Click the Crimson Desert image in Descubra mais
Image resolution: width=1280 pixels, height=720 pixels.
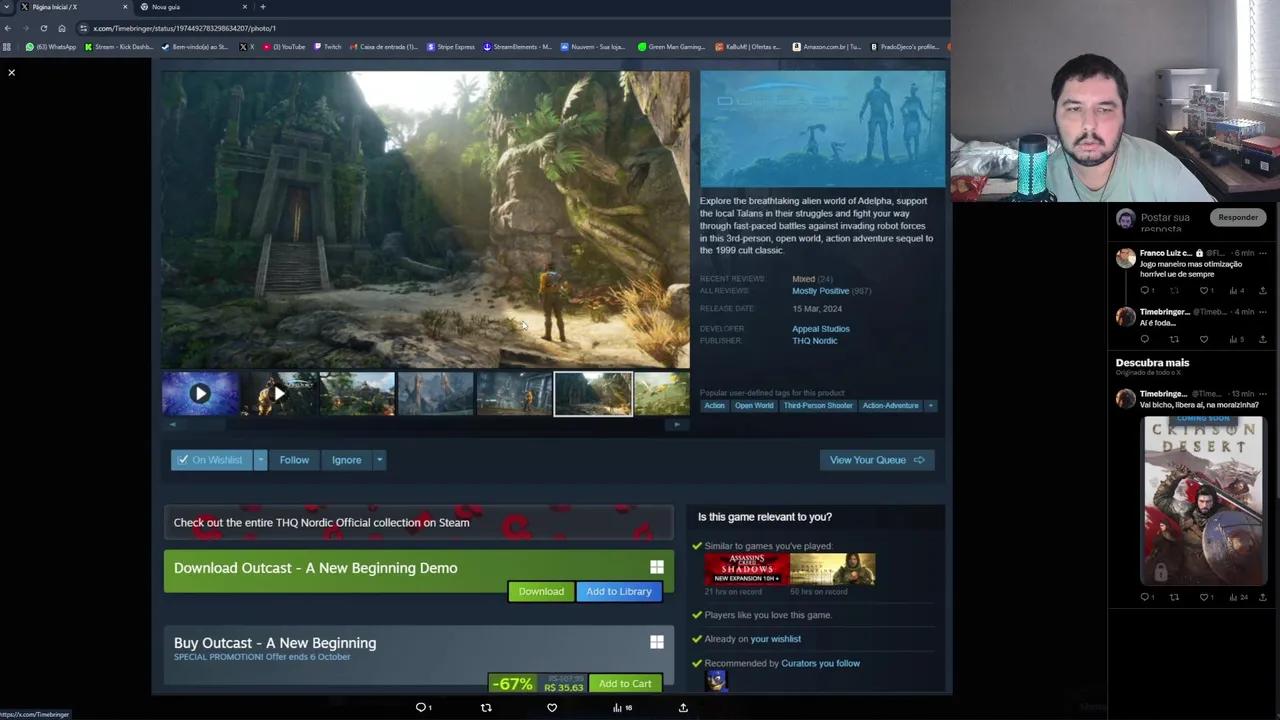[1203, 500]
